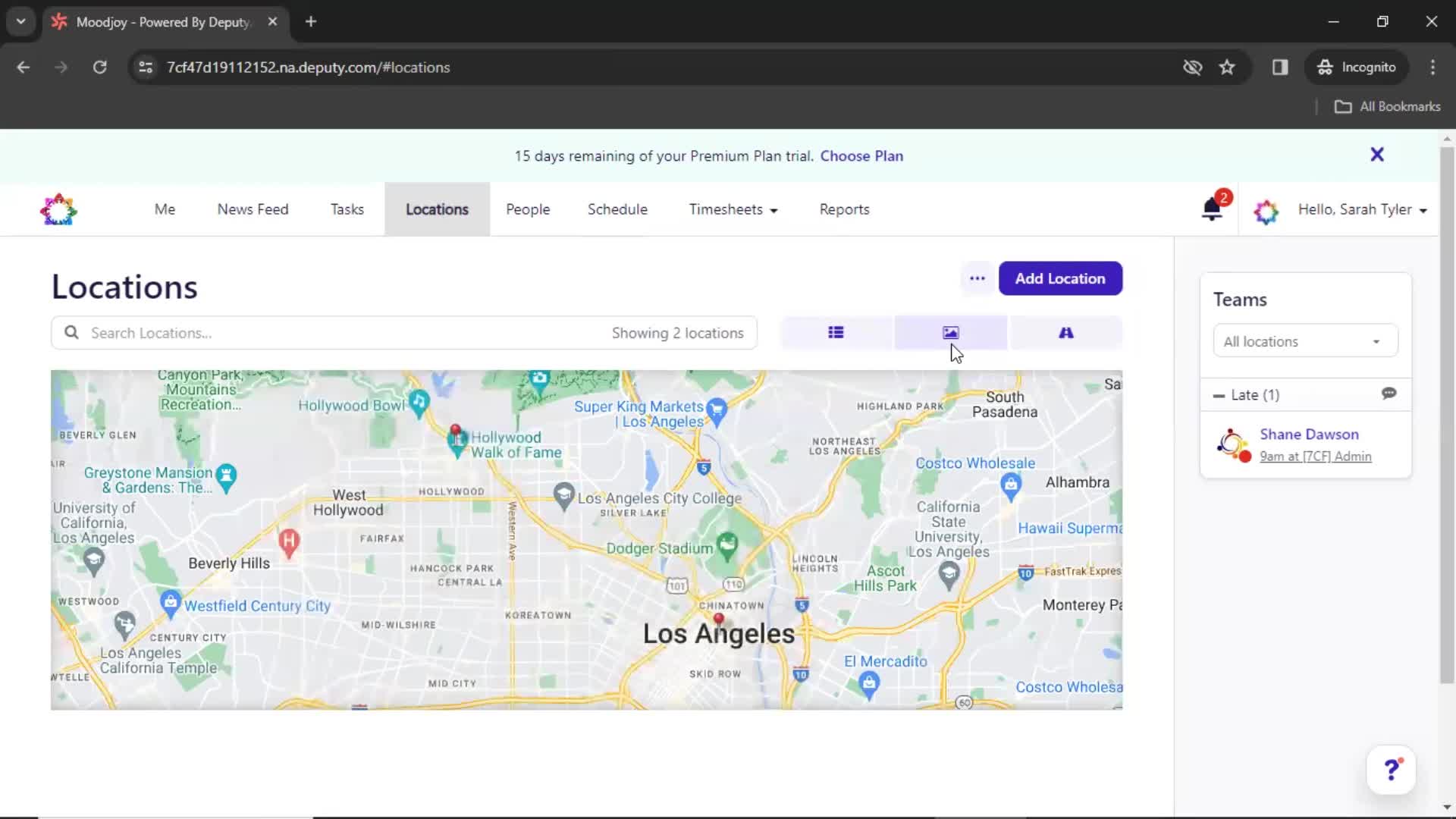Screen dimensions: 1456x819
Task: Open the All locations dropdown
Action: tap(1305, 341)
